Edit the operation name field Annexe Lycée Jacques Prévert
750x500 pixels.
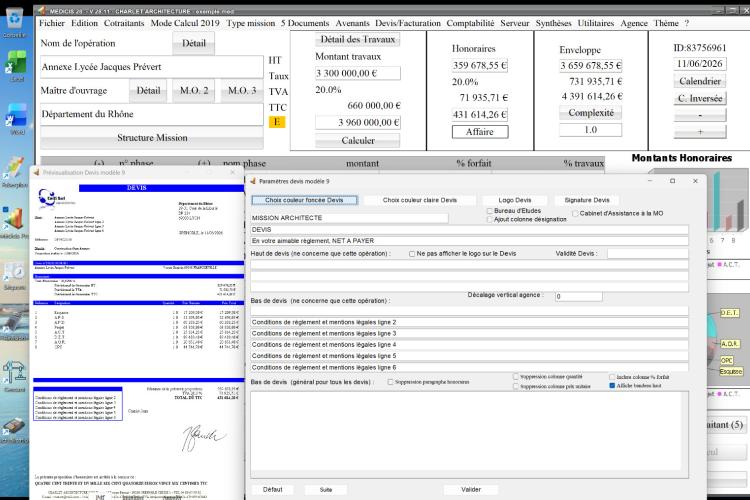point(152,67)
